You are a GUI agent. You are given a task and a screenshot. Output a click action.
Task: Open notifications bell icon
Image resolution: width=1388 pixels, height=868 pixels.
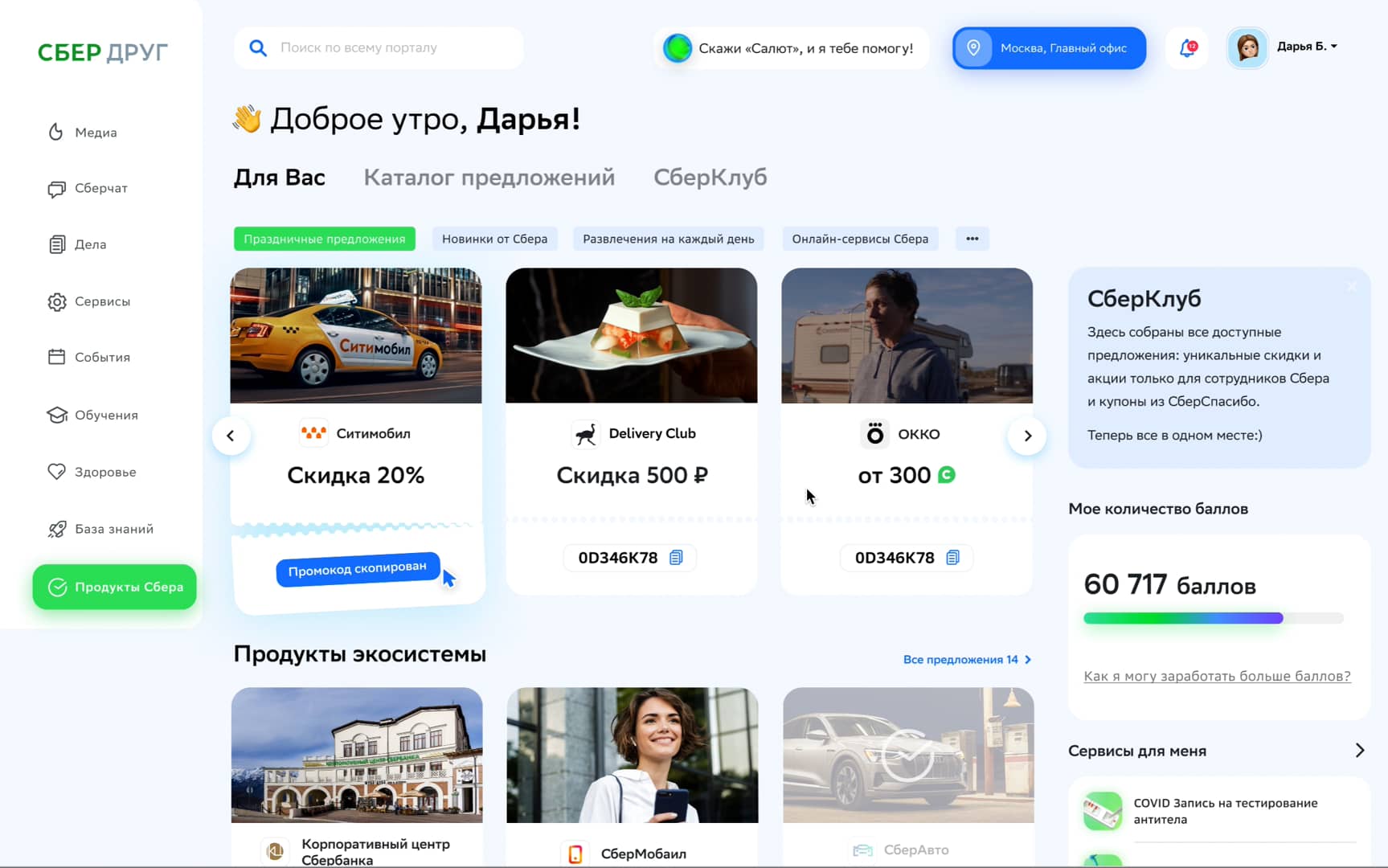1187,48
